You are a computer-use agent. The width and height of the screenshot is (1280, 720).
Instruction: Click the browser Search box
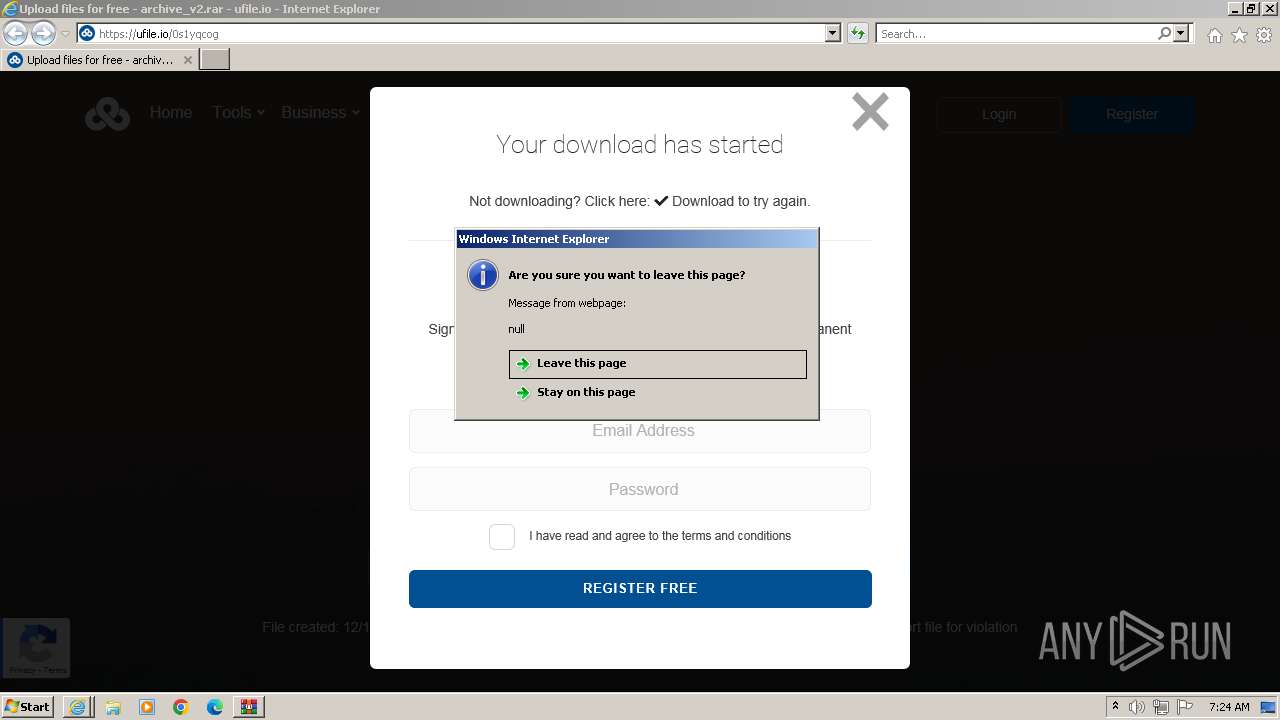[1016, 34]
